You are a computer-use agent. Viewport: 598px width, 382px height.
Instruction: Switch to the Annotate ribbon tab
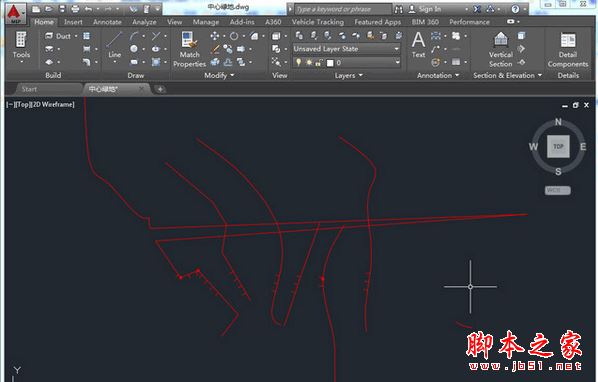pos(107,22)
